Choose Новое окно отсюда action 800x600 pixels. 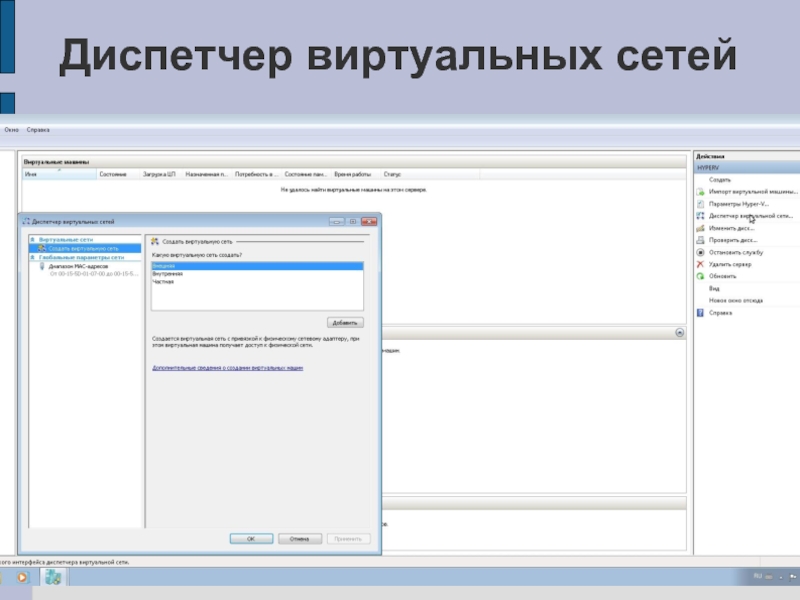(736, 301)
